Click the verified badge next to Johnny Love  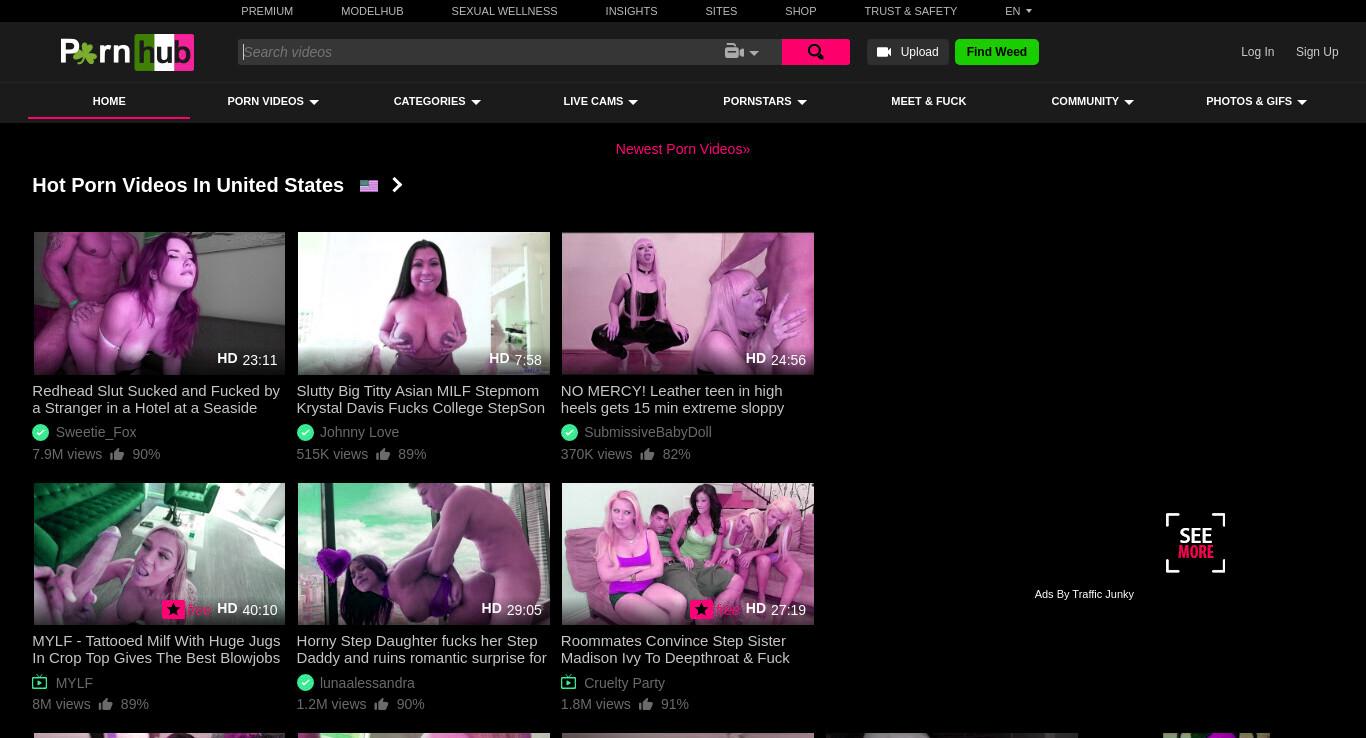coord(305,432)
